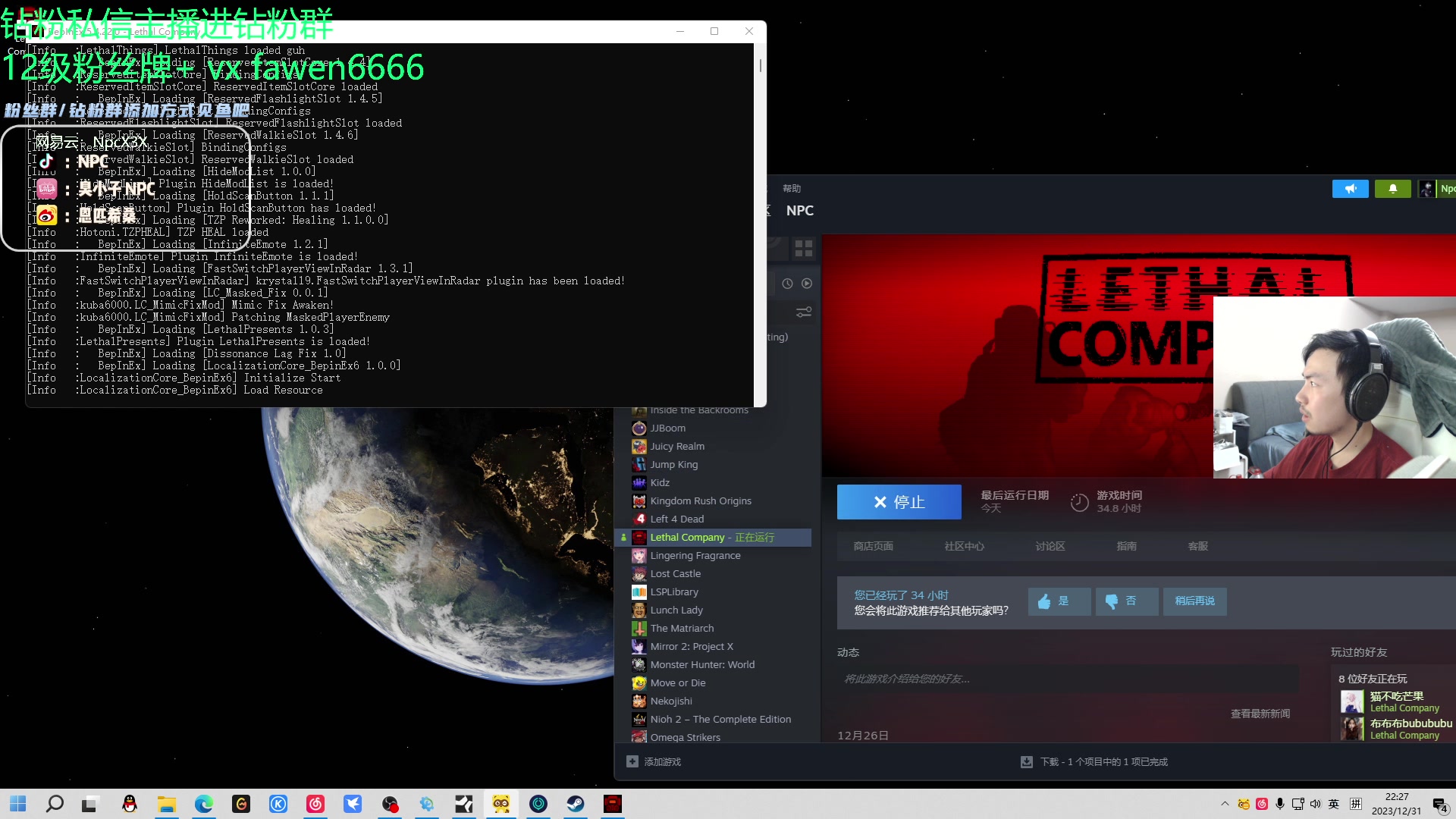This screenshot has width=1456, height=819.
Task: Open Steam from the taskbar
Action: (576, 804)
